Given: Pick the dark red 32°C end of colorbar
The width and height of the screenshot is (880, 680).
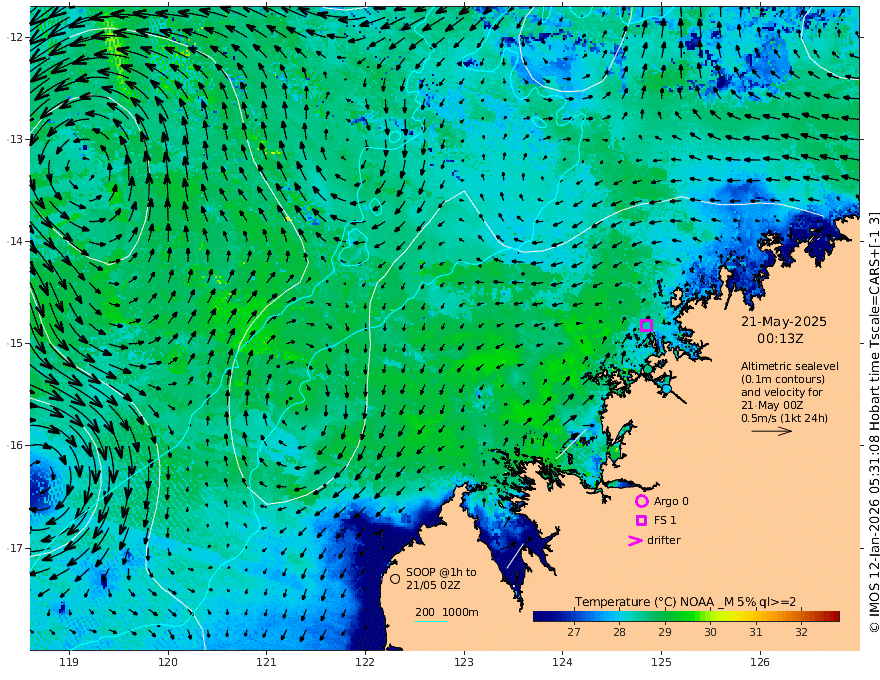Looking at the screenshot, I should coord(832,616).
